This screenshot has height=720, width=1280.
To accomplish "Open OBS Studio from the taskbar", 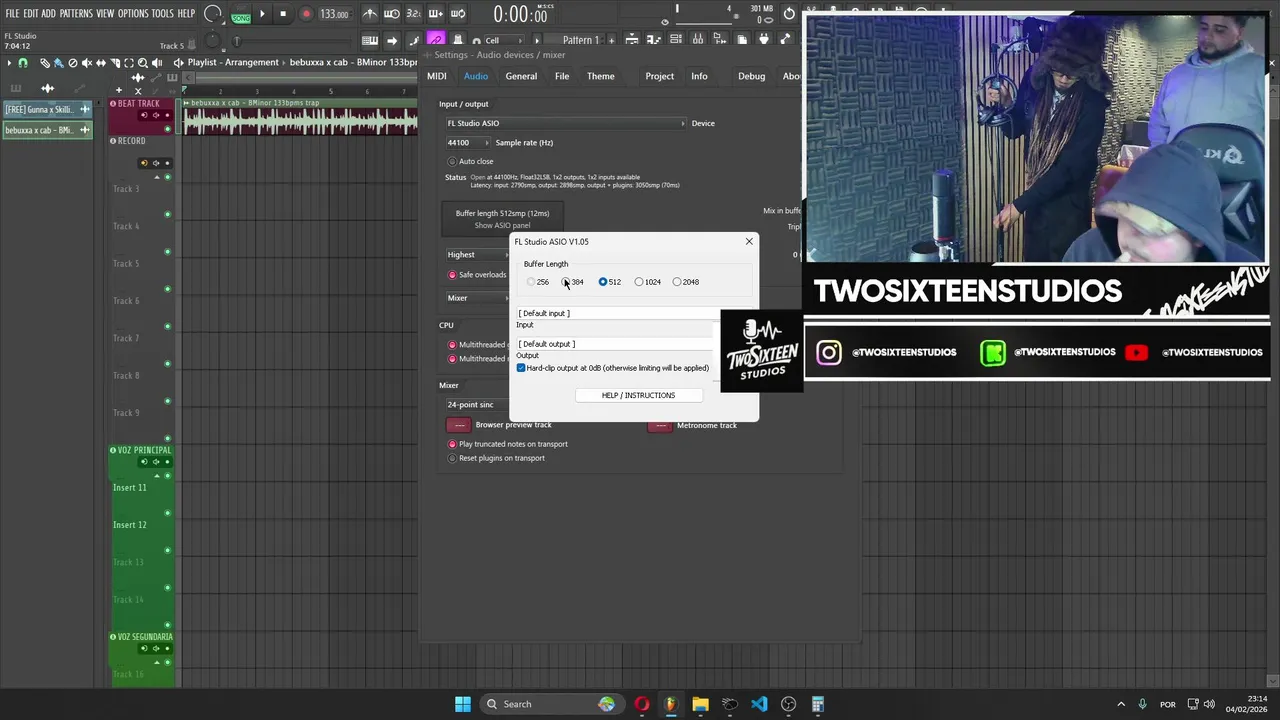I will pyautogui.click(x=788, y=704).
